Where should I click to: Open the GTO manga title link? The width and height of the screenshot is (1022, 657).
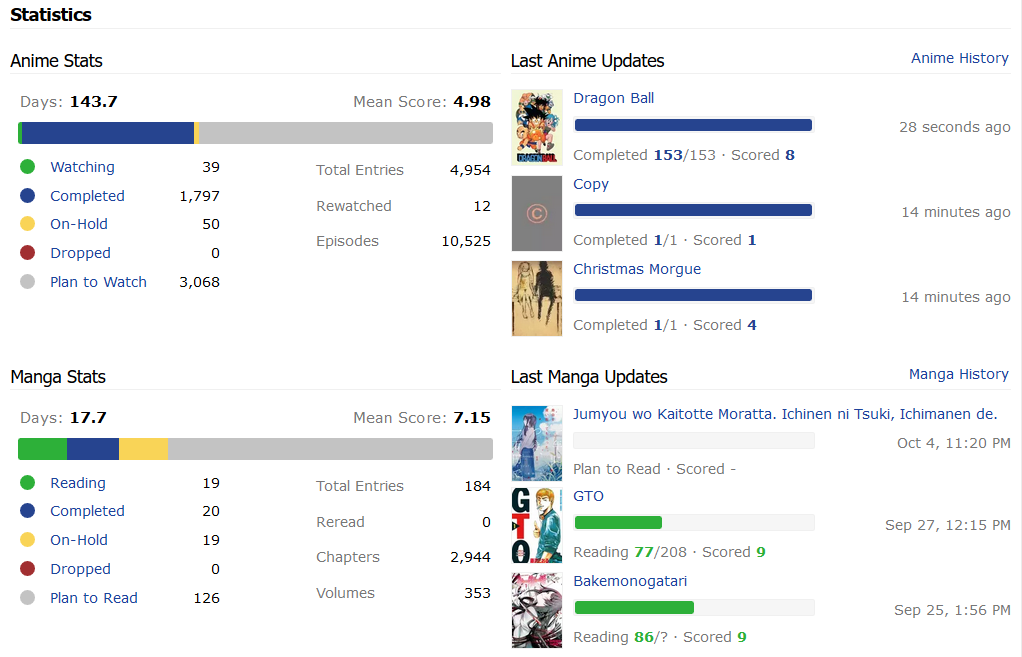(x=588, y=496)
